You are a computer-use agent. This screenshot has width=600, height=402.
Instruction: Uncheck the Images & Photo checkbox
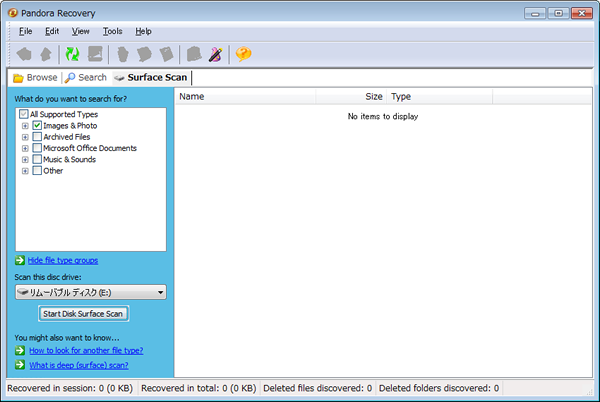pyautogui.click(x=37, y=125)
